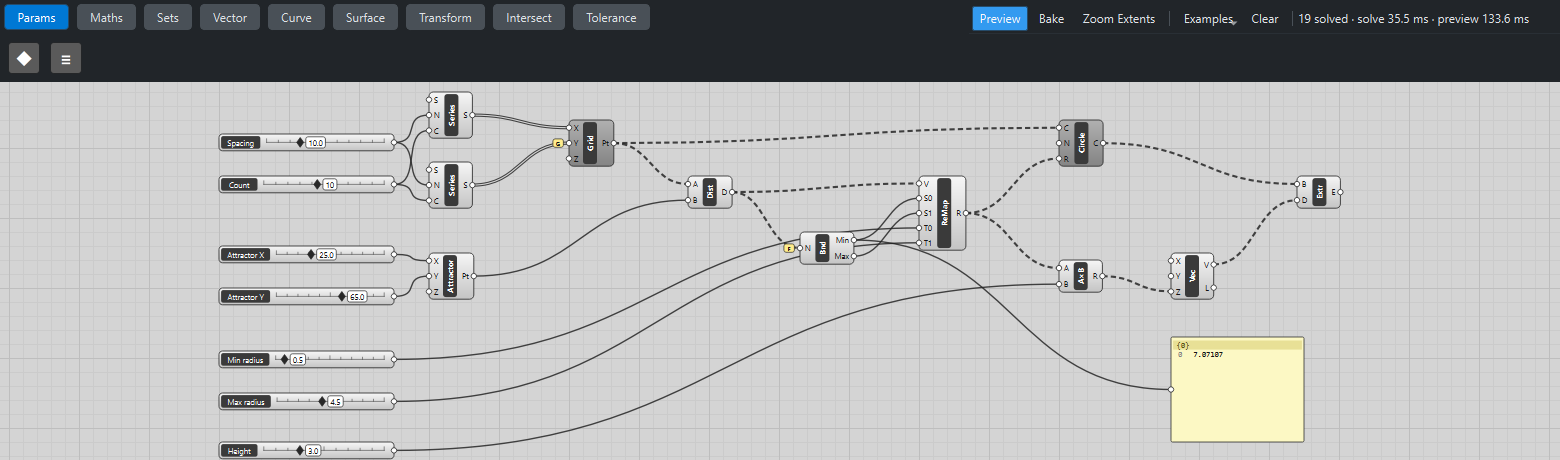This screenshot has width=1560, height=460.
Task: Select the panel (lines) parameter icon
Action: tap(66, 58)
